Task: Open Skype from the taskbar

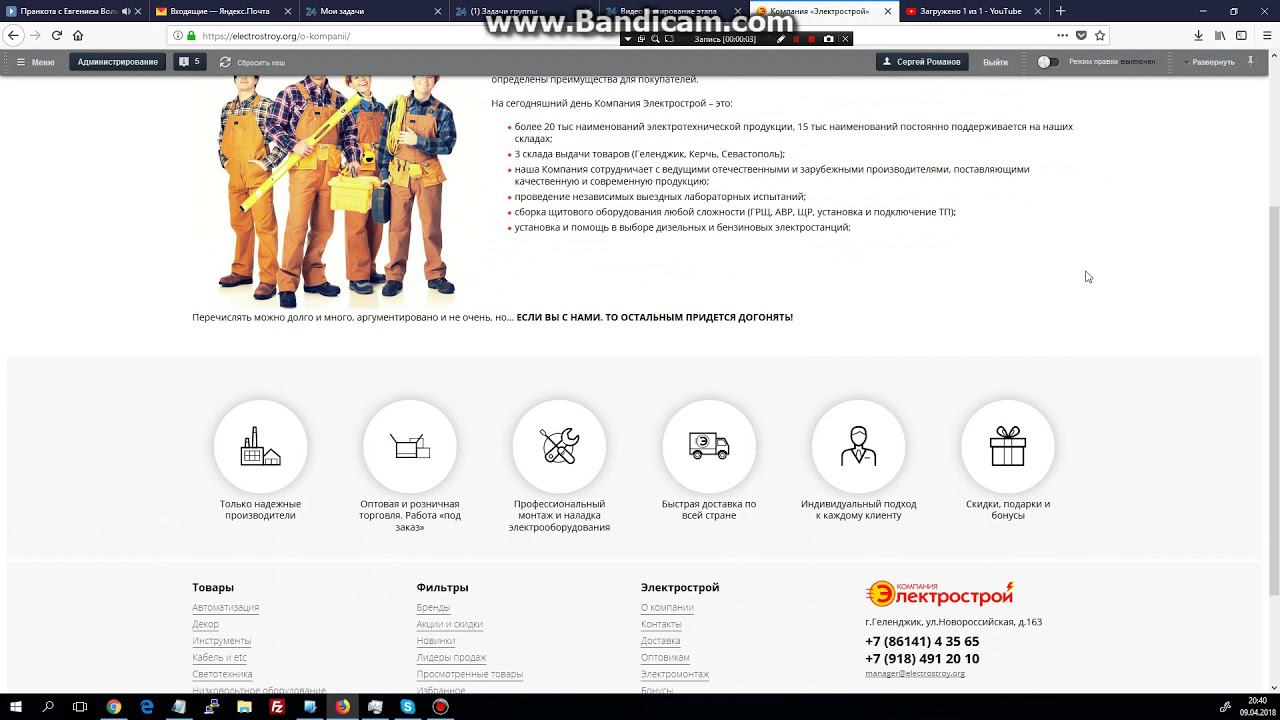Action: (x=408, y=706)
